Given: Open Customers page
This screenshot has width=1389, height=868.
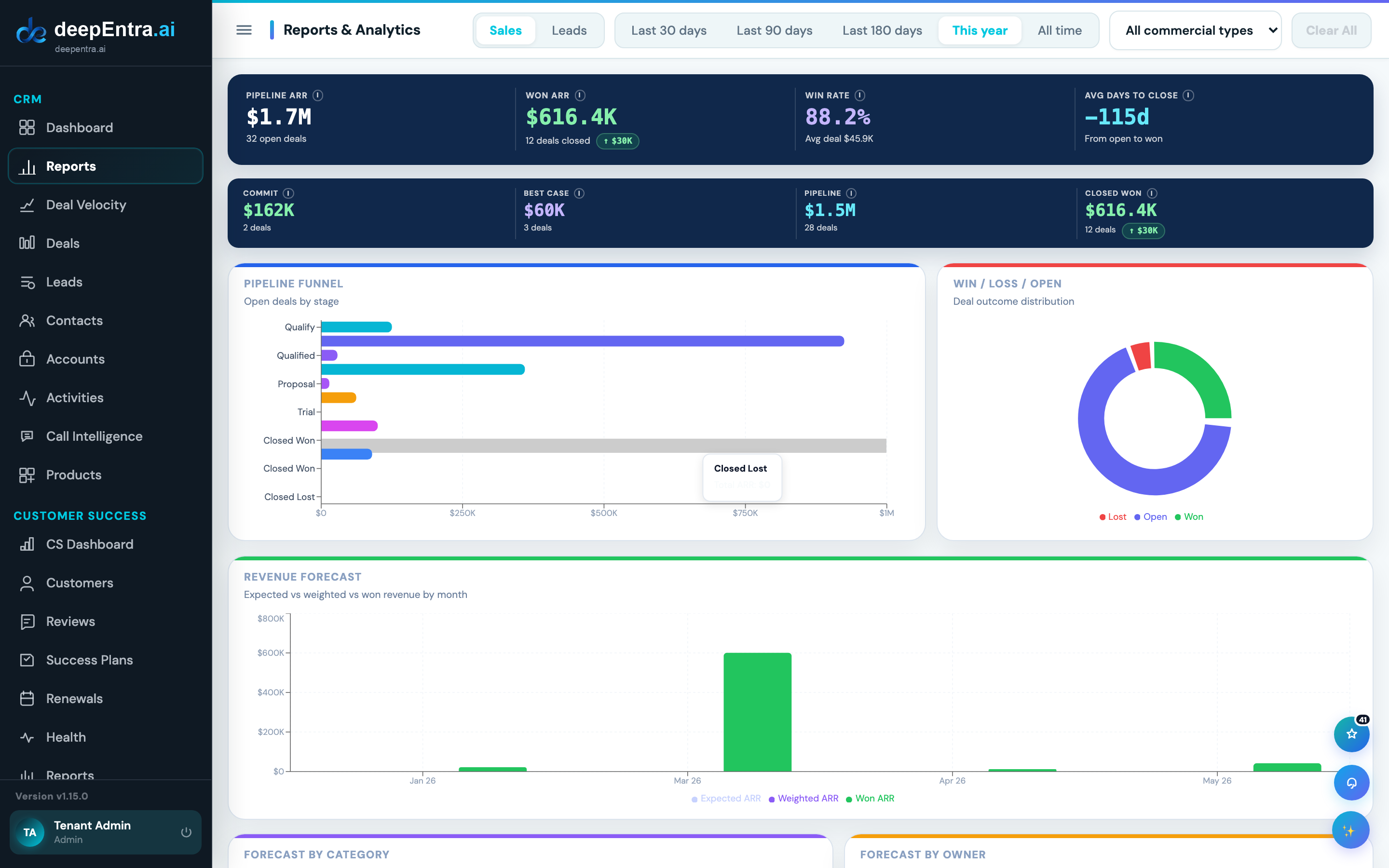Looking at the screenshot, I should click(x=106, y=583).
